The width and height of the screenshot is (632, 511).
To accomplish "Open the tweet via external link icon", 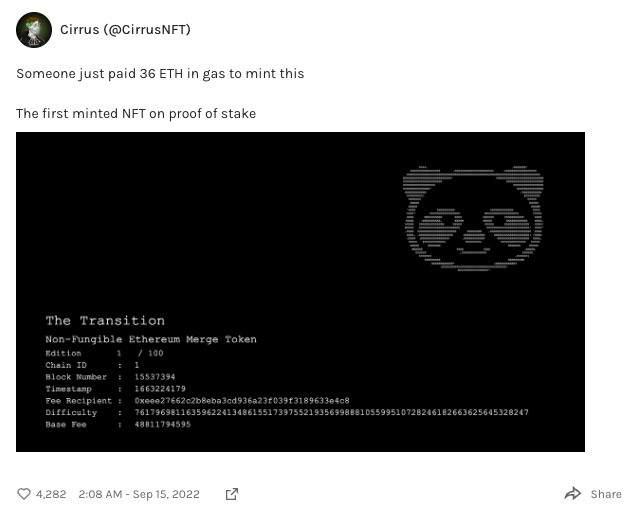I will pos(232,494).
